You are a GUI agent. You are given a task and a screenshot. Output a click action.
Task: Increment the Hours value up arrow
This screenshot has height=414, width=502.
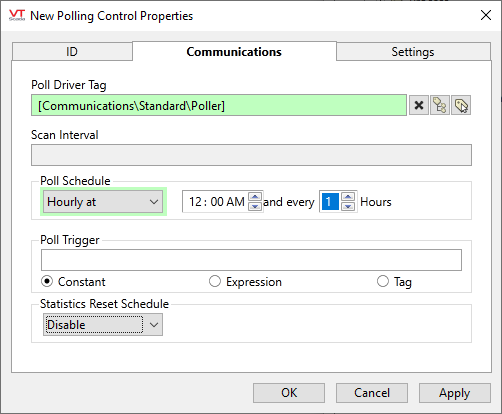(x=348, y=197)
